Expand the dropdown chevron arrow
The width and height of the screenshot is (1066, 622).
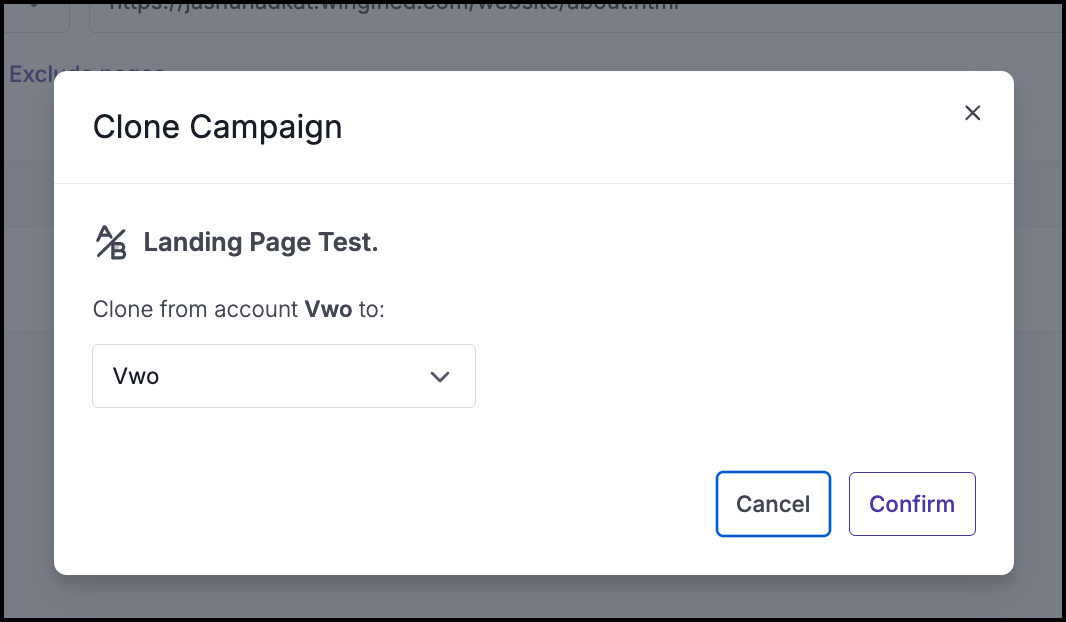tap(439, 376)
